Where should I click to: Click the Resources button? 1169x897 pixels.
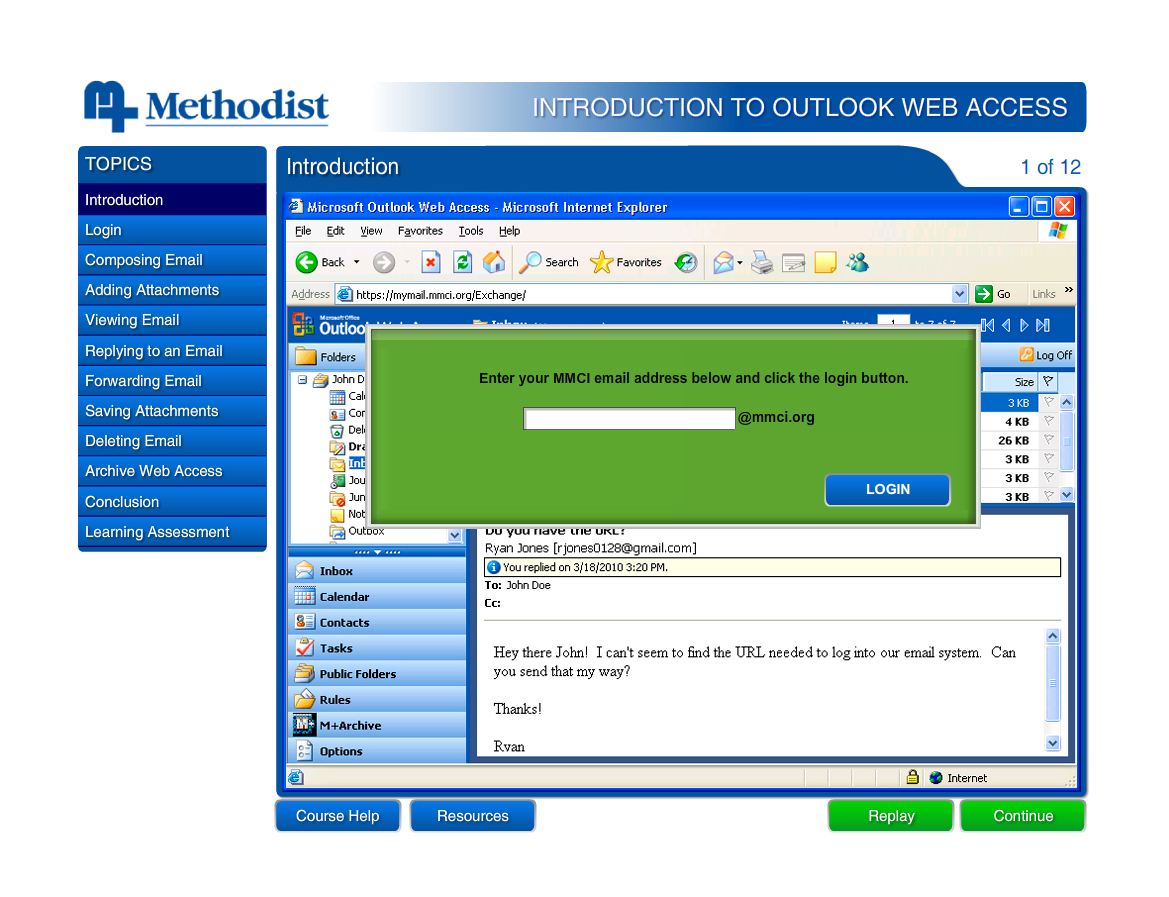point(473,816)
